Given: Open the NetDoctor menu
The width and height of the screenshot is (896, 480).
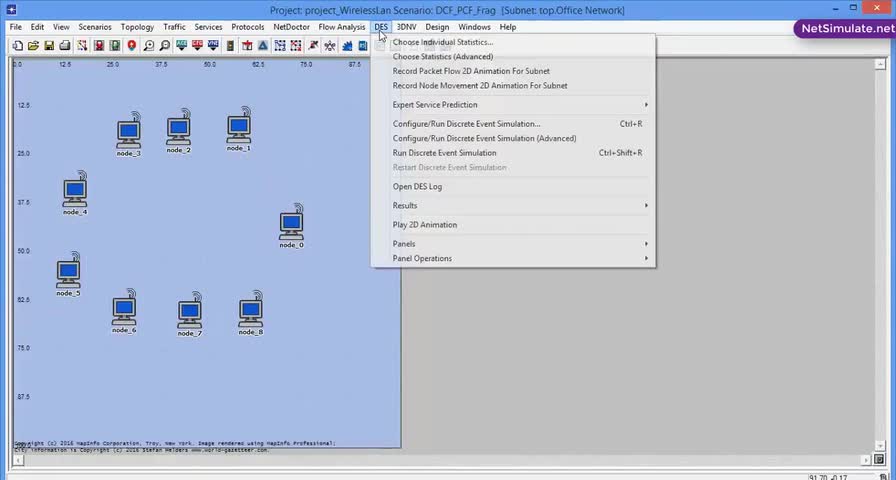Looking at the screenshot, I should 291,27.
